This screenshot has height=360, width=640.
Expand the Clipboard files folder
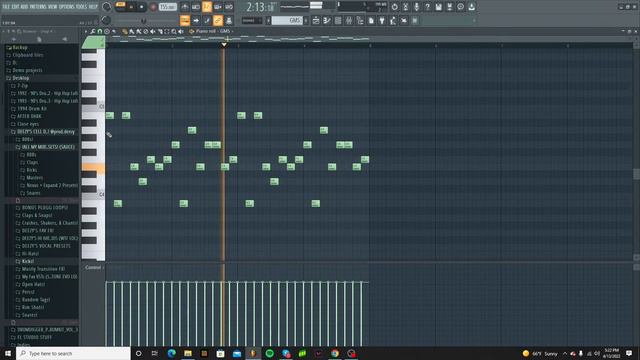pos(28,55)
